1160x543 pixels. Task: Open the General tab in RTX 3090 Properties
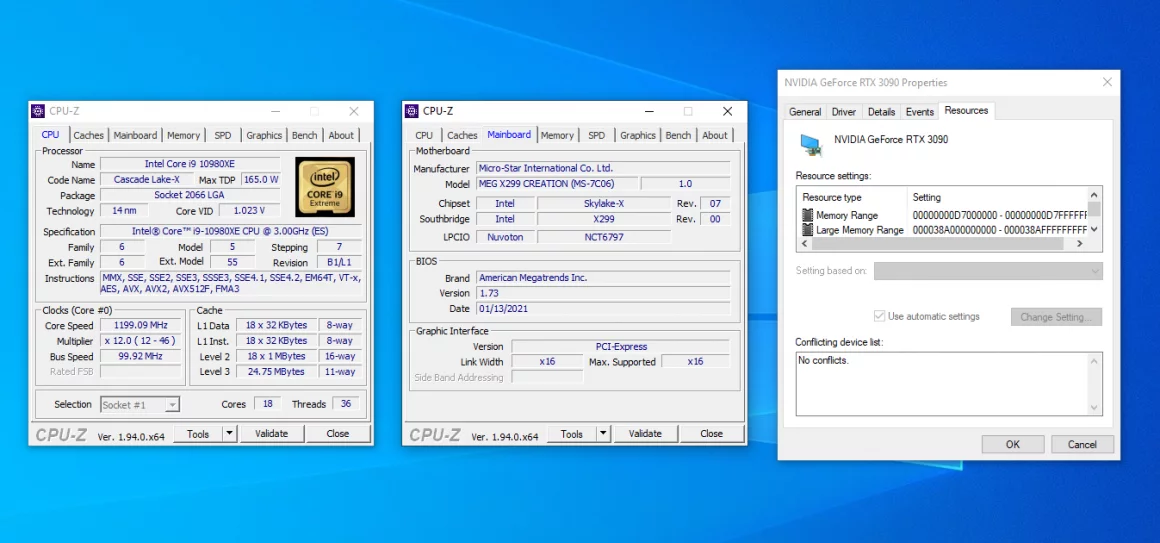[805, 112]
